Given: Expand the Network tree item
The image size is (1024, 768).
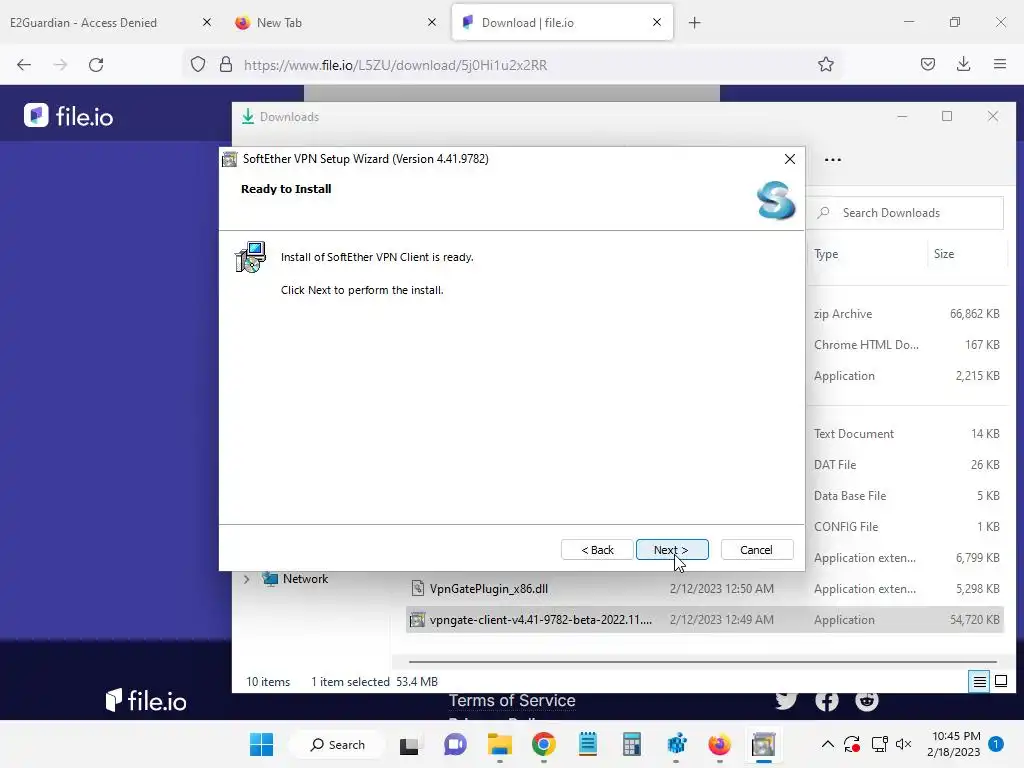Looking at the screenshot, I should pyautogui.click(x=246, y=579).
